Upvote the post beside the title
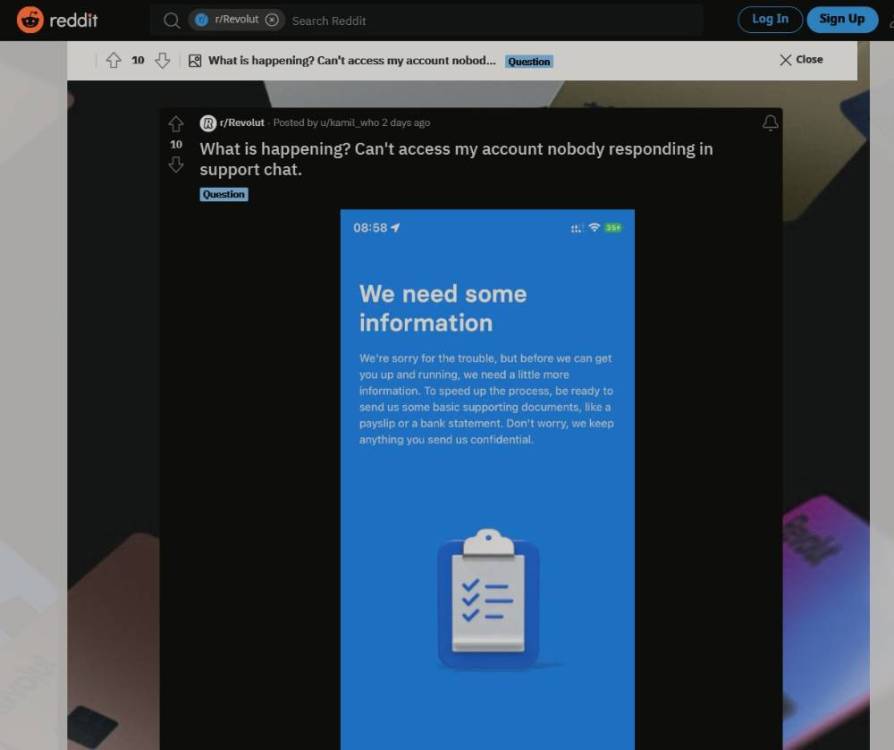Screen dimensions: 894x750 tap(176, 124)
